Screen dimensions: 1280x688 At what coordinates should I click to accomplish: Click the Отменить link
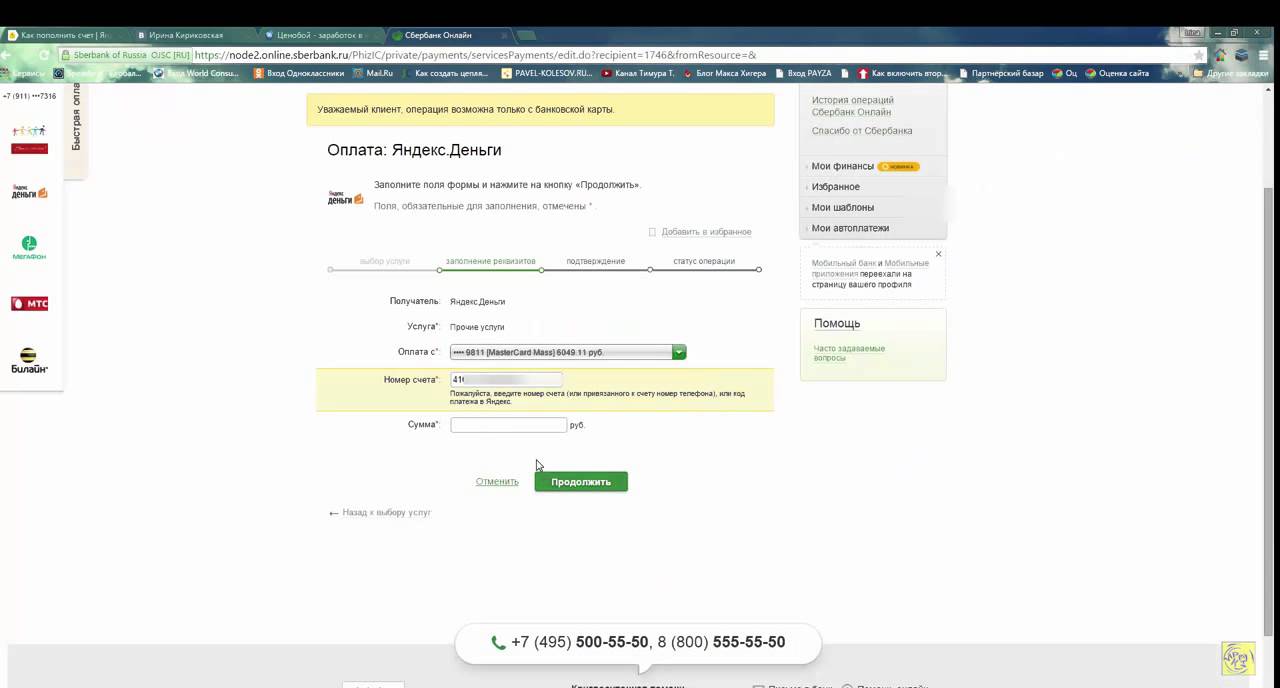coord(497,482)
